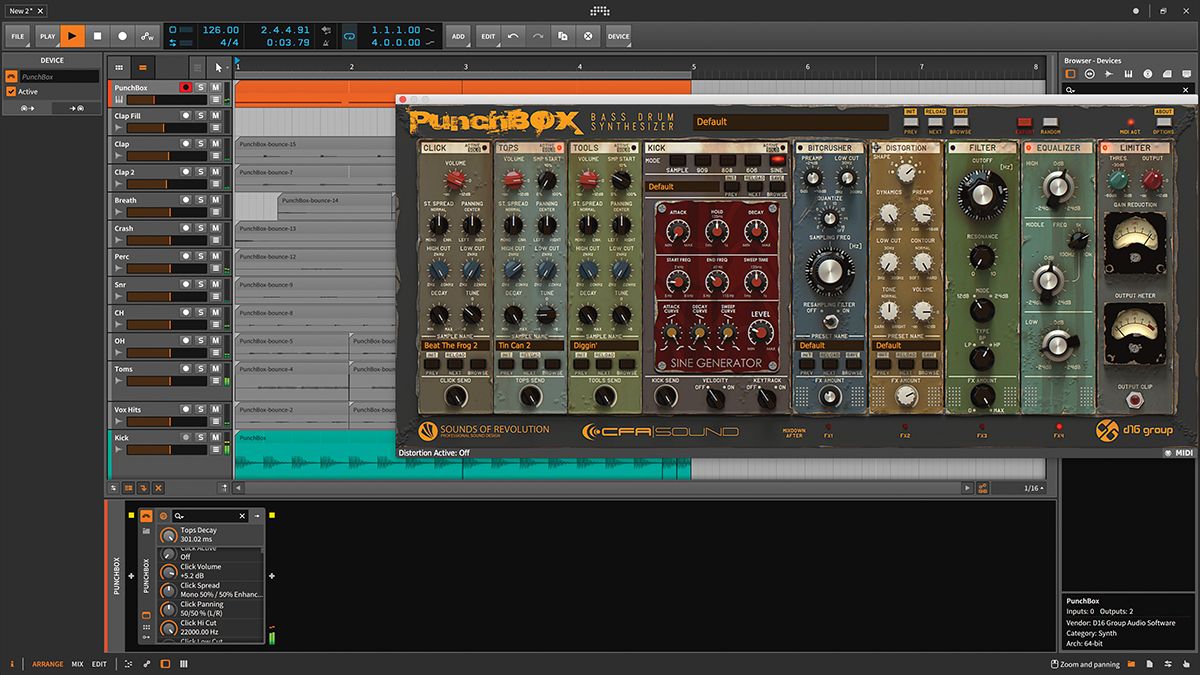This screenshot has height=675, width=1200.
Task: Open Kick module preset Default field
Action: pos(683,186)
